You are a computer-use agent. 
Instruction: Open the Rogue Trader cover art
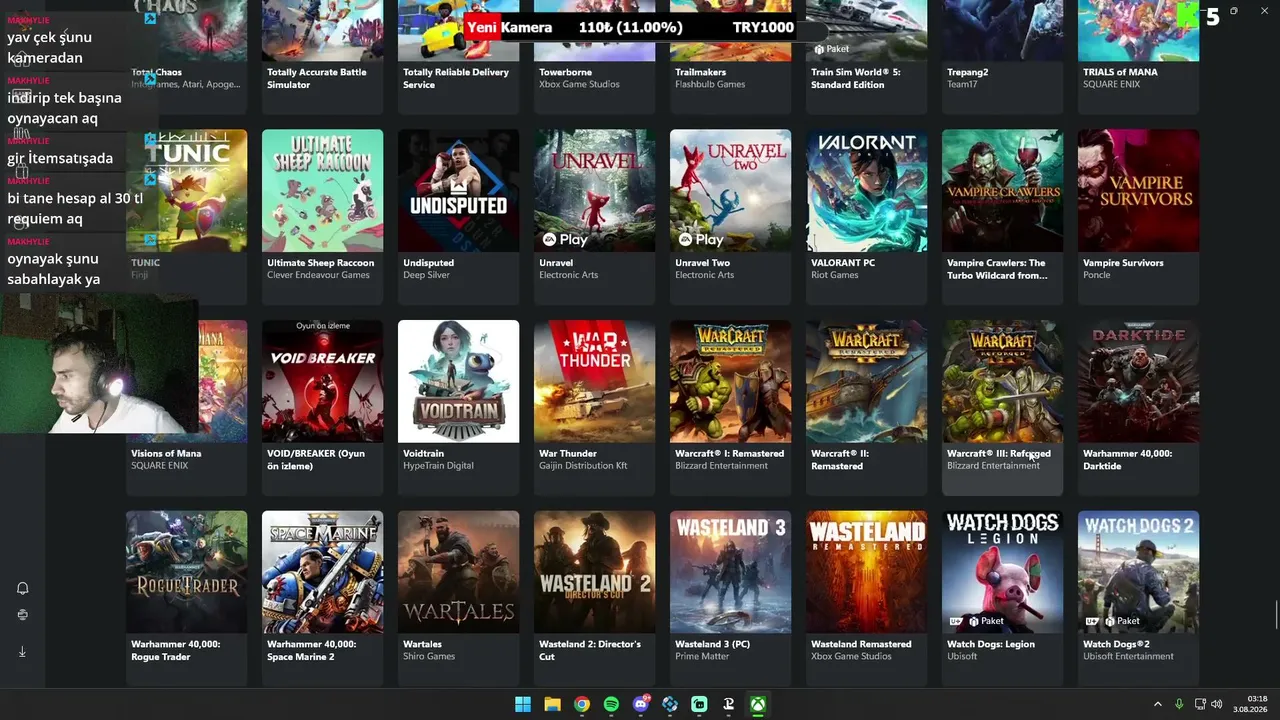pos(186,572)
